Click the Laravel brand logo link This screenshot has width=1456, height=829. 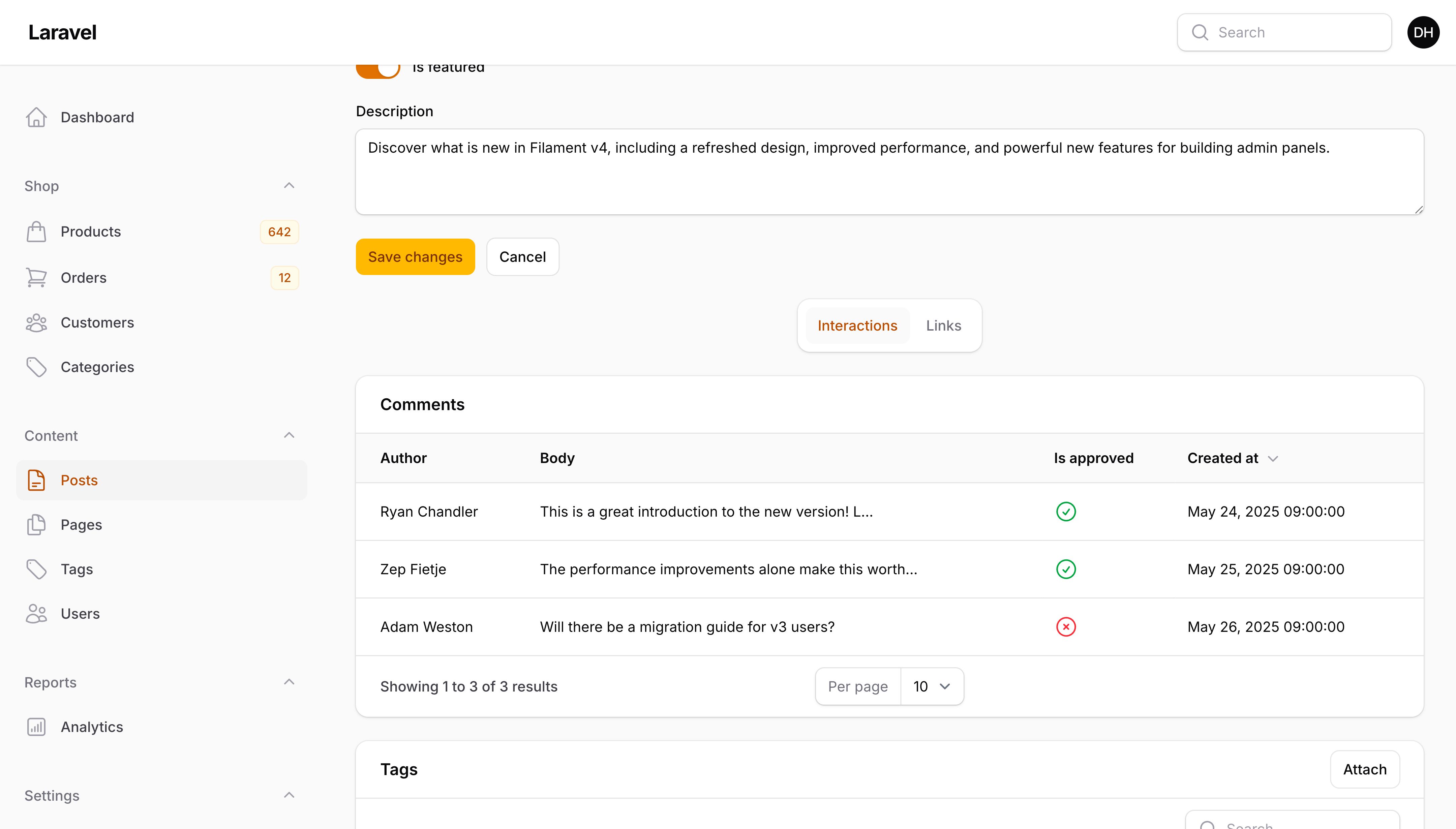click(63, 32)
